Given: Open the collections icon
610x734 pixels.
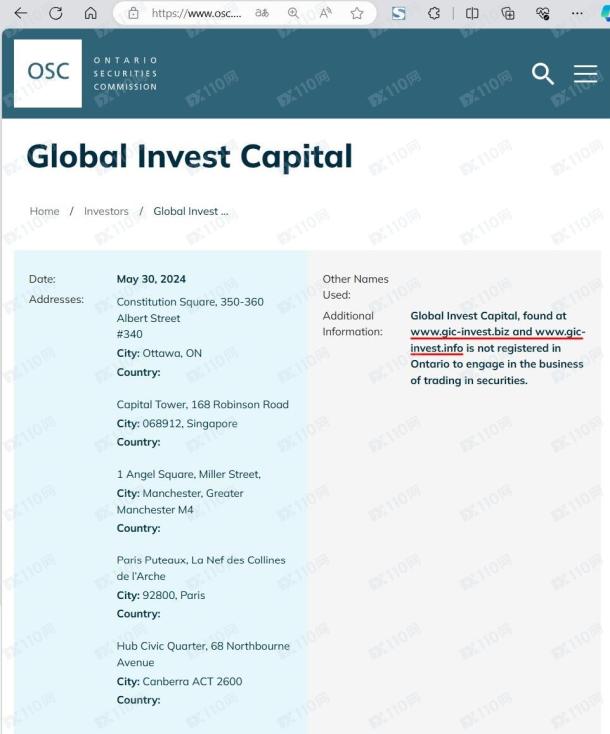Looking at the screenshot, I should 508,13.
